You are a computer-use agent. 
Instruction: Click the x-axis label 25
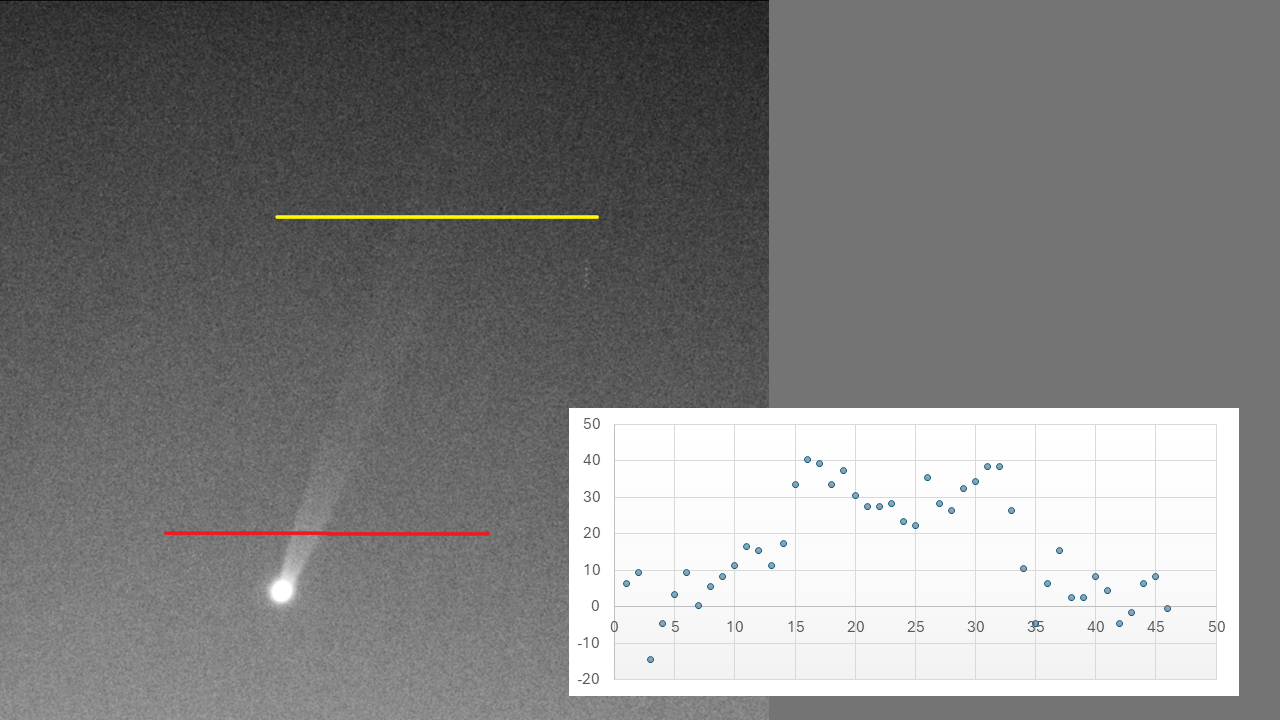click(x=915, y=627)
